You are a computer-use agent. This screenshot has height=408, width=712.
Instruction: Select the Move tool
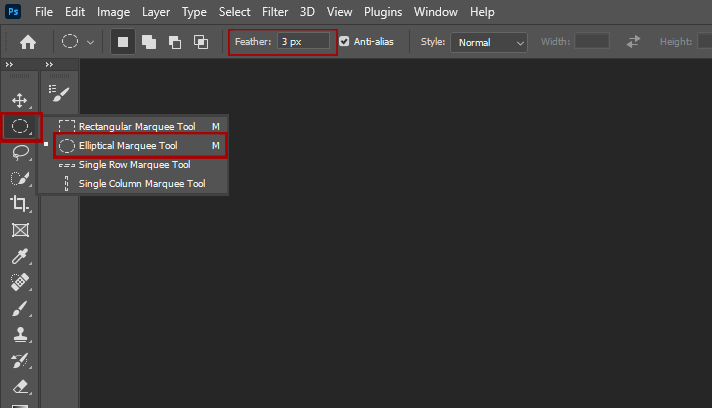pos(20,100)
